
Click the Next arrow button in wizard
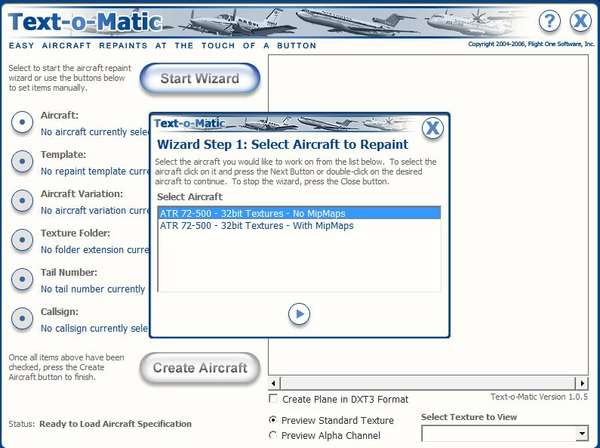[299, 314]
